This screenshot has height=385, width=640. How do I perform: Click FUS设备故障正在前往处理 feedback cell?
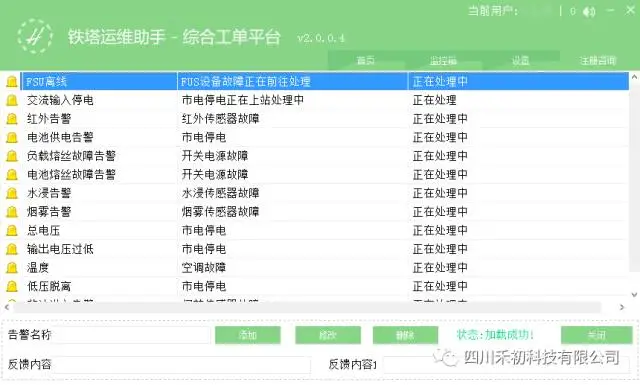(x=246, y=82)
